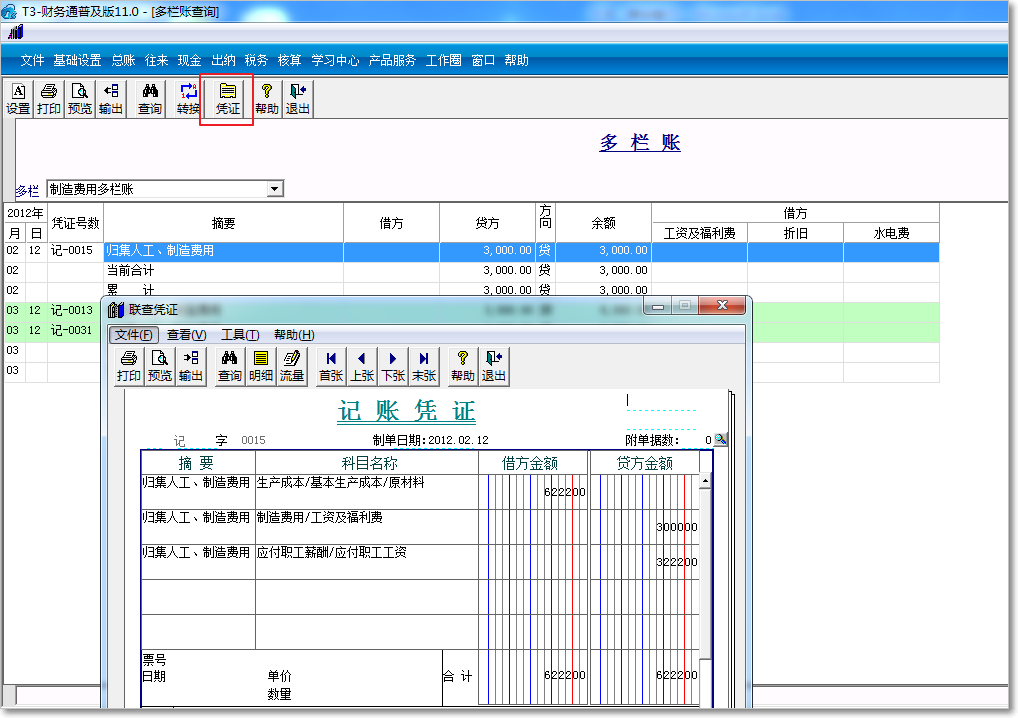The image size is (1018, 718).
Task: Open the 出纳 menu
Action: pyautogui.click(x=223, y=60)
